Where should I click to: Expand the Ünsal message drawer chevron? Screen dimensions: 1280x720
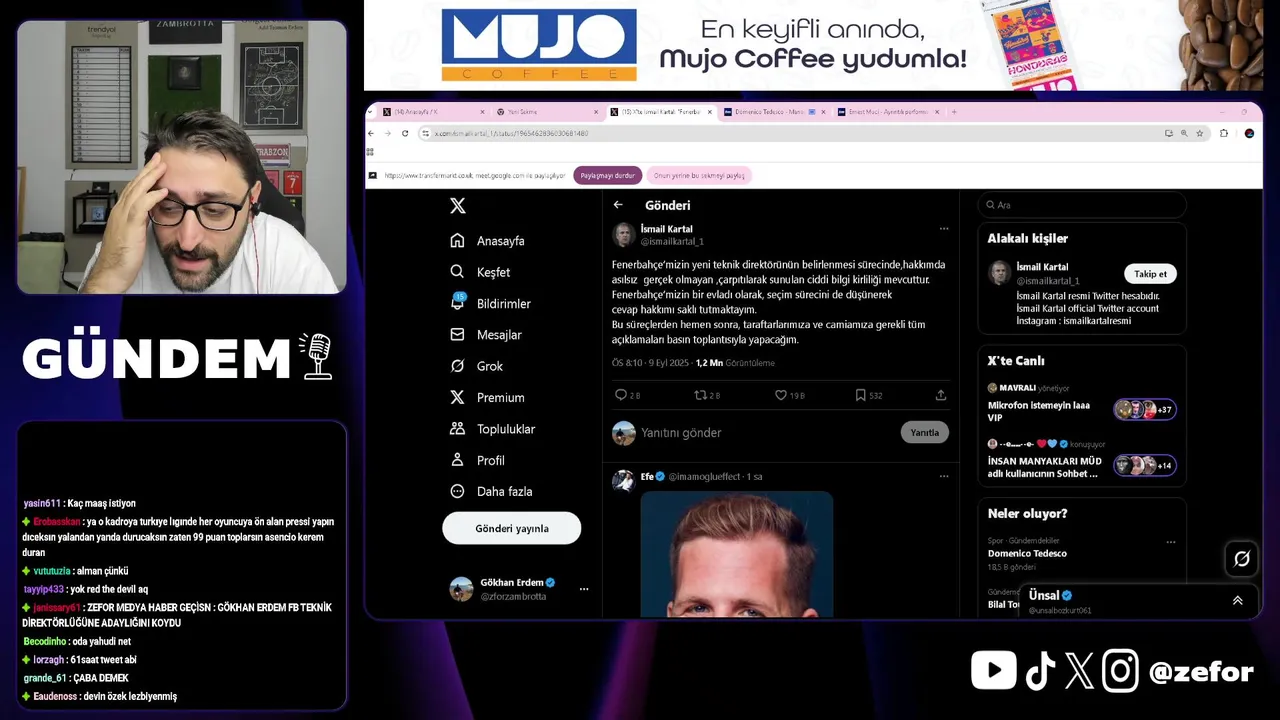(x=1237, y=600)
